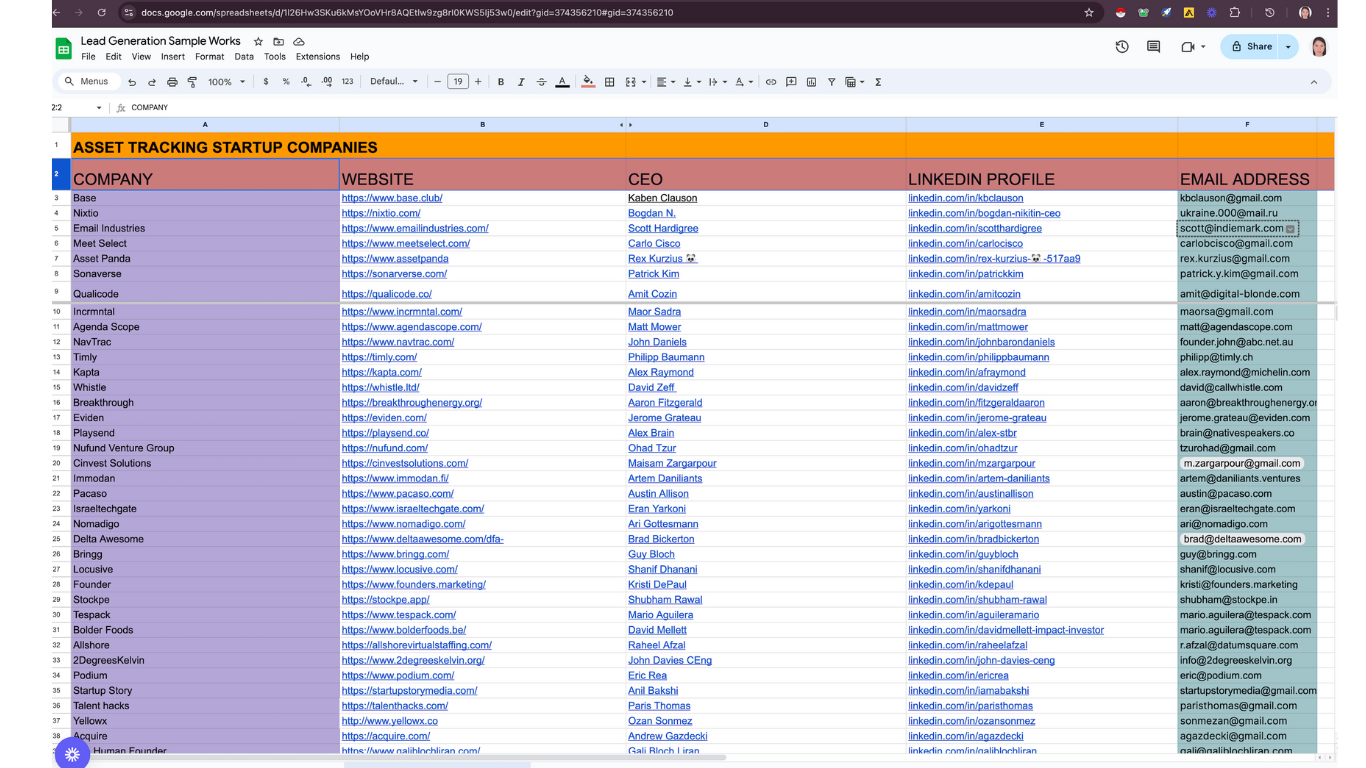The height and width of the screenshot is (768, 1366).
Task: Click the cloud document status icon
Action: (298, 42)
